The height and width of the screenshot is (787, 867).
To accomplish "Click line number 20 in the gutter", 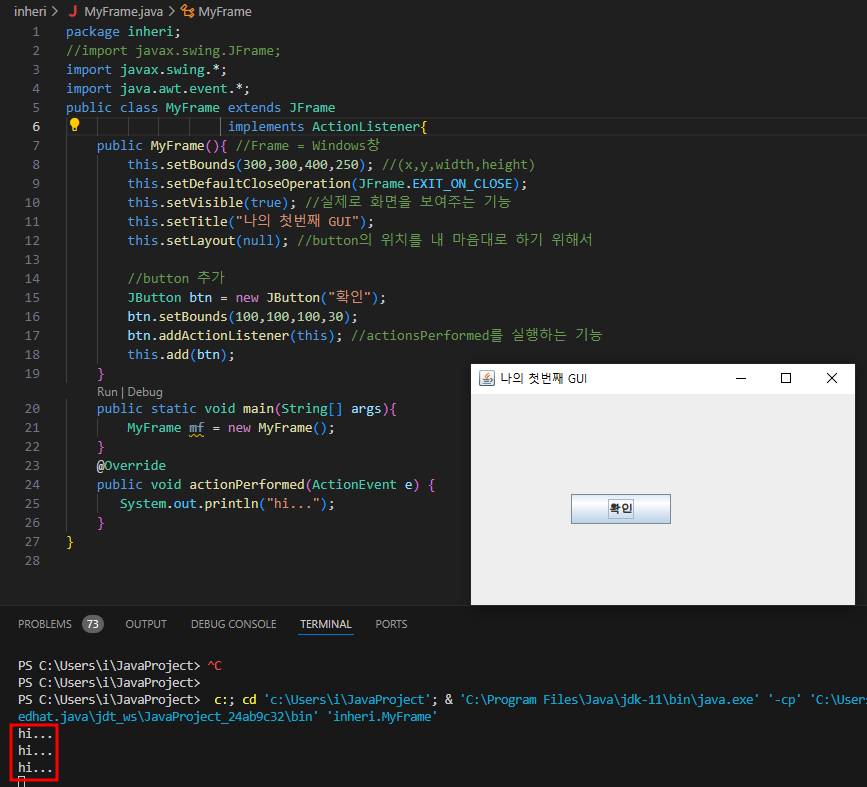I will (x=32, y=409).
